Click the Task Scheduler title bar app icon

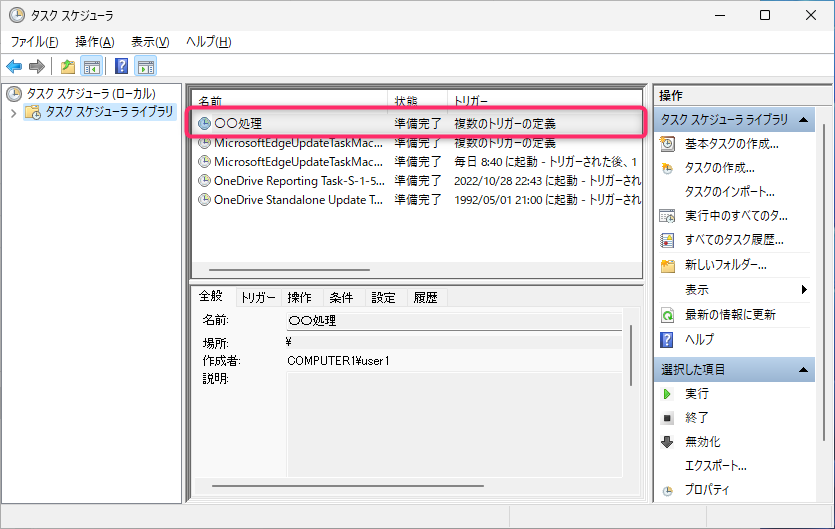17,15
